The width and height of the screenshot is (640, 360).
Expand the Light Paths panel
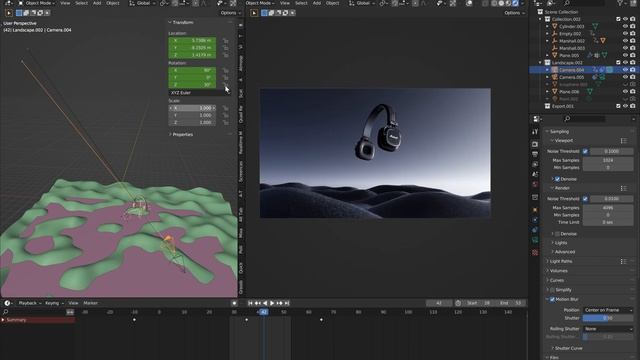(x=561, y=261)
